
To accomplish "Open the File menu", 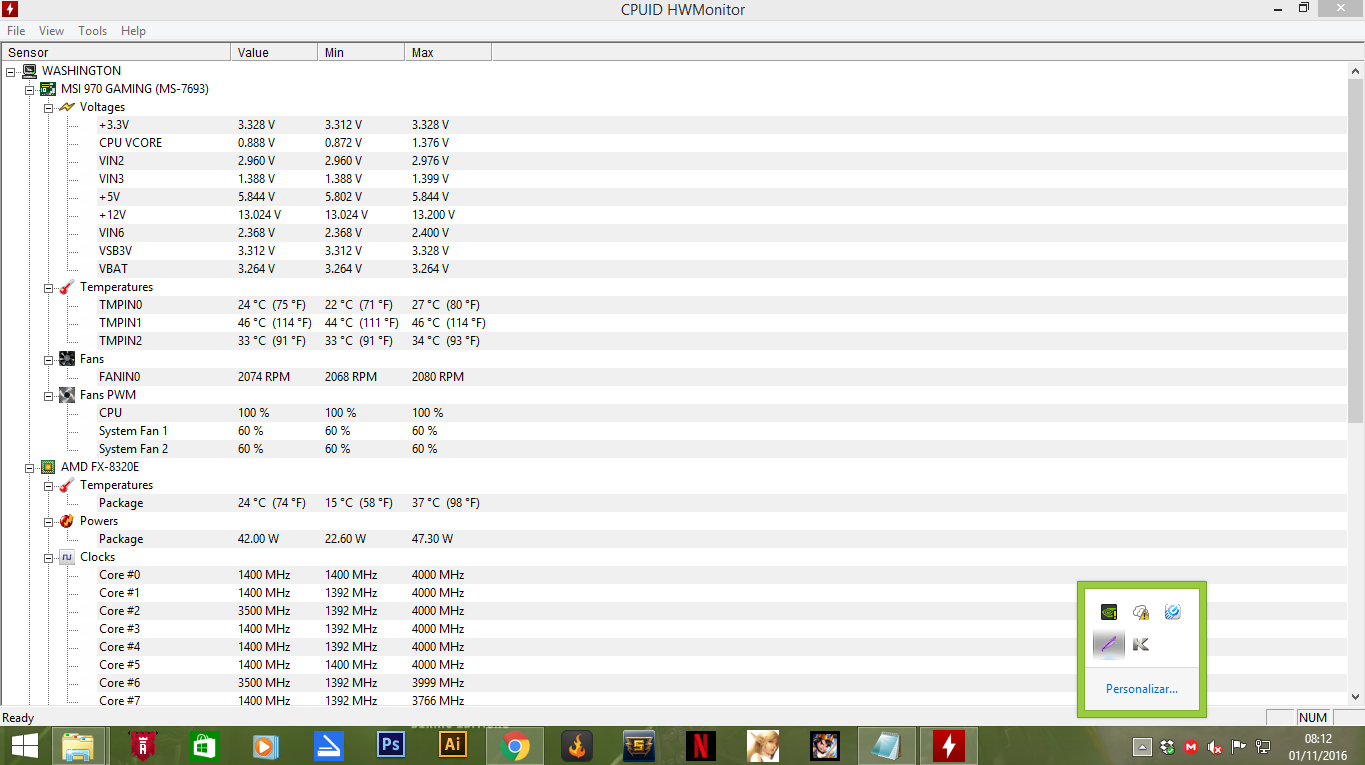I will click(16, 31).
